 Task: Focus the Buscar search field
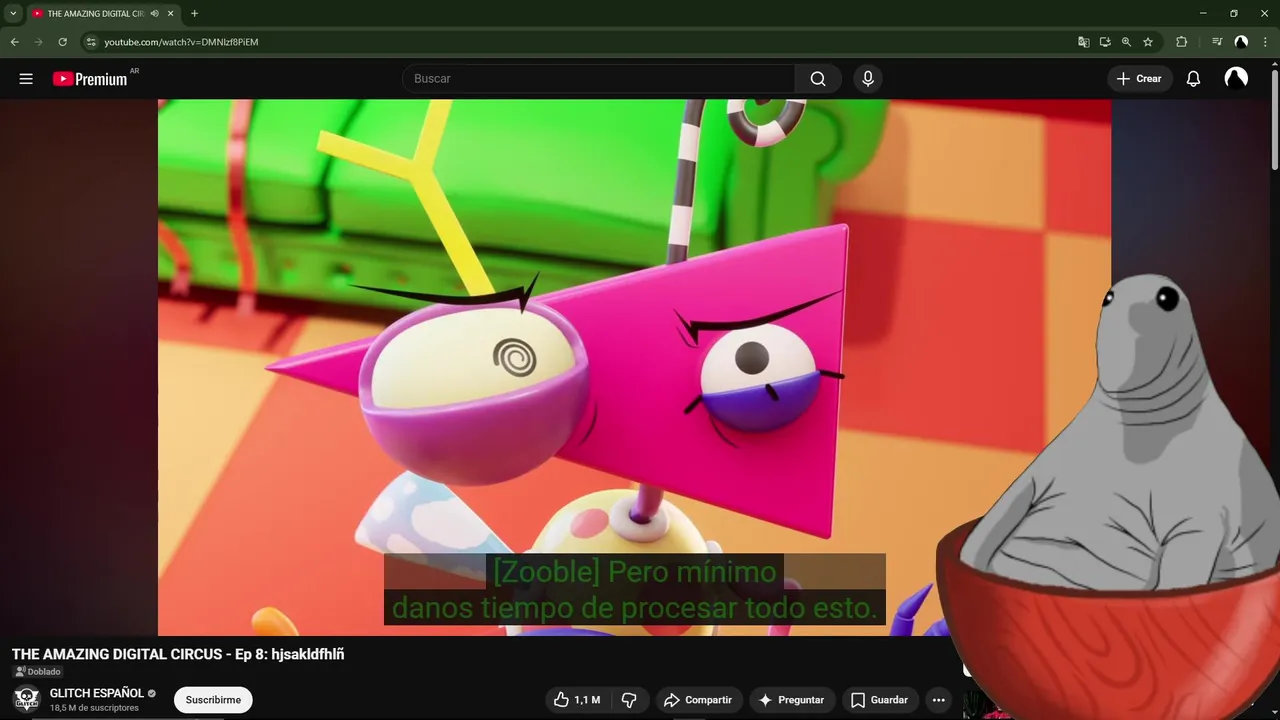[x=598, y=79]
